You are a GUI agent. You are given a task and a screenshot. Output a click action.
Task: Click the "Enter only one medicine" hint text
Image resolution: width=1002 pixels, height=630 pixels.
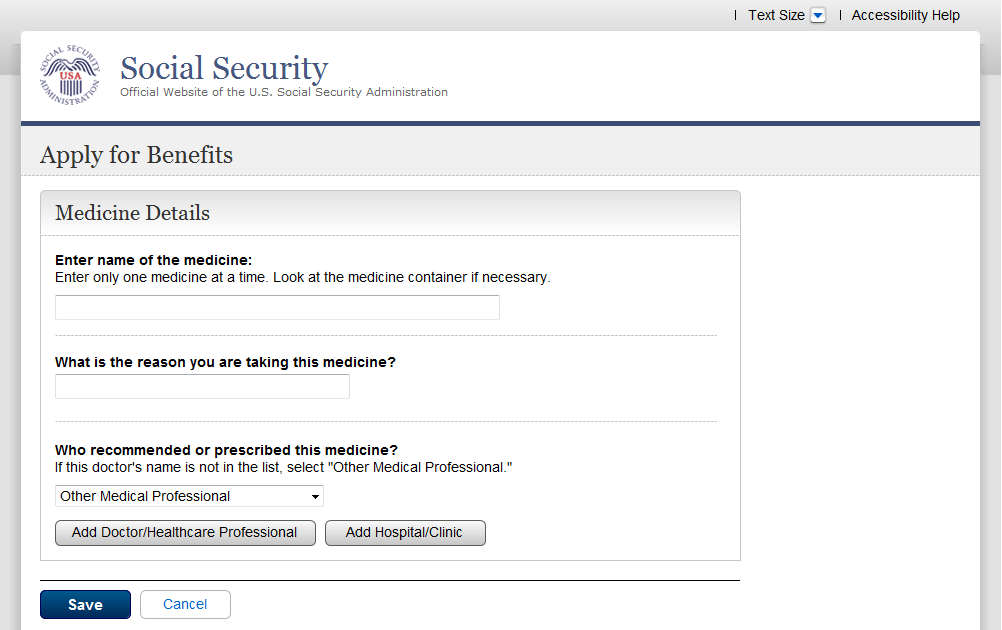pos(302,277)
